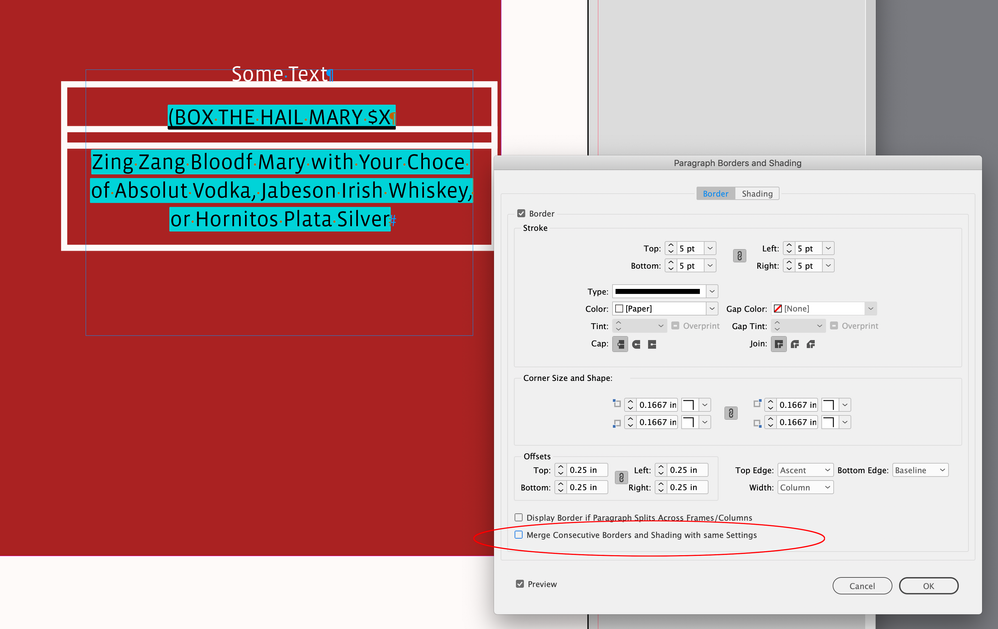Click the Tint stepper arrows
Viewport: 998px width, 629px height.
[617, 326]
